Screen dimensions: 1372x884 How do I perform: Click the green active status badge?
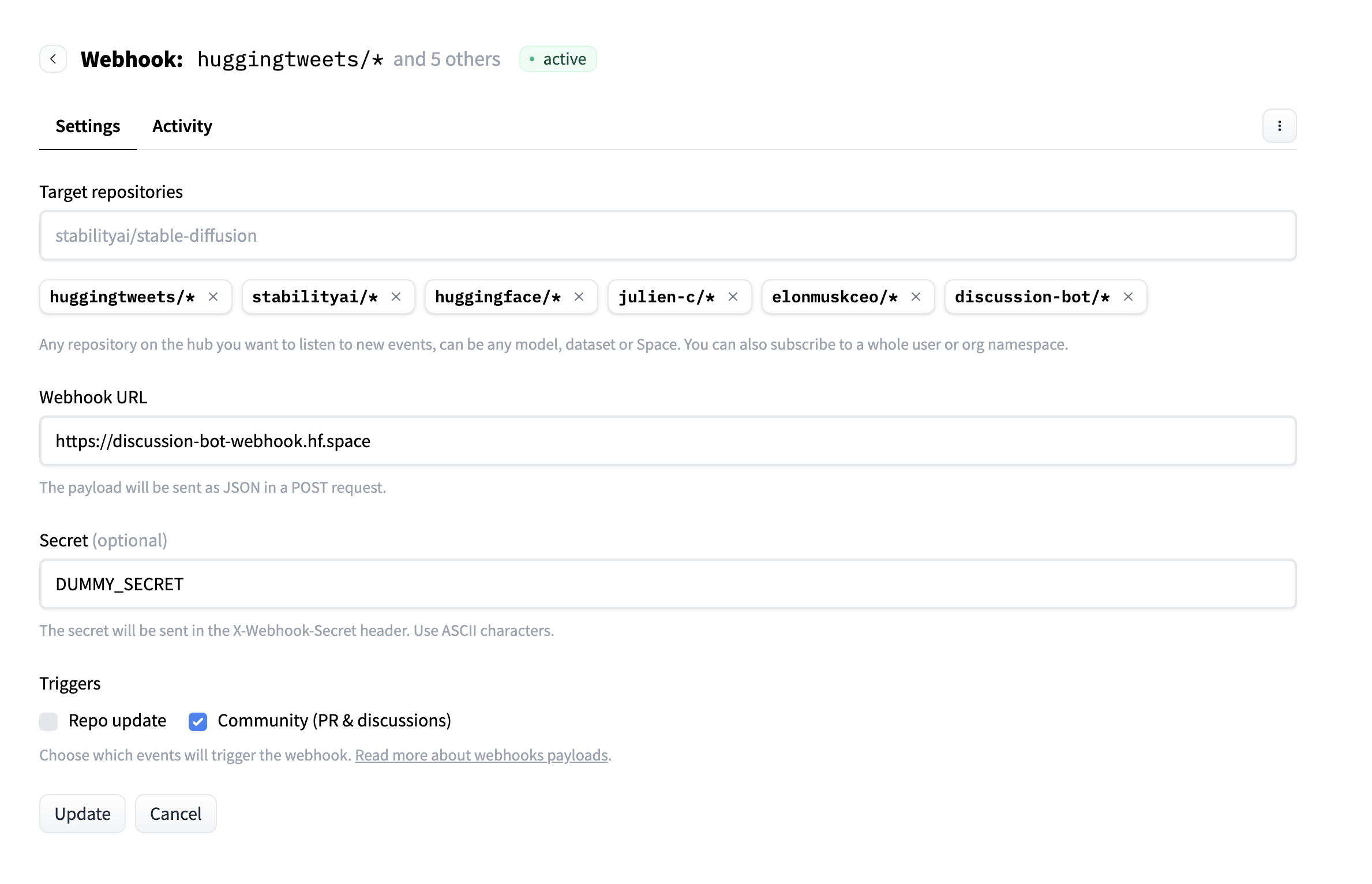click(x=557, y=58)
